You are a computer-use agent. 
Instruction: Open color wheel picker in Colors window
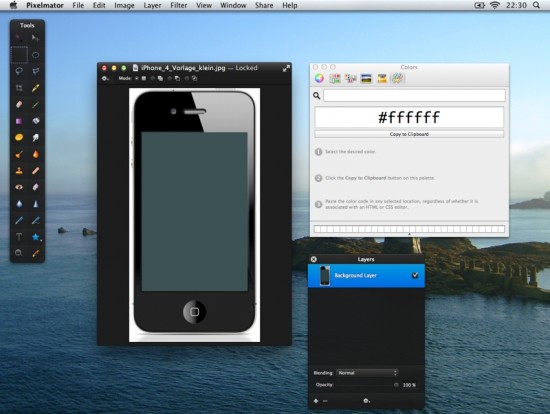click(319, 78)
